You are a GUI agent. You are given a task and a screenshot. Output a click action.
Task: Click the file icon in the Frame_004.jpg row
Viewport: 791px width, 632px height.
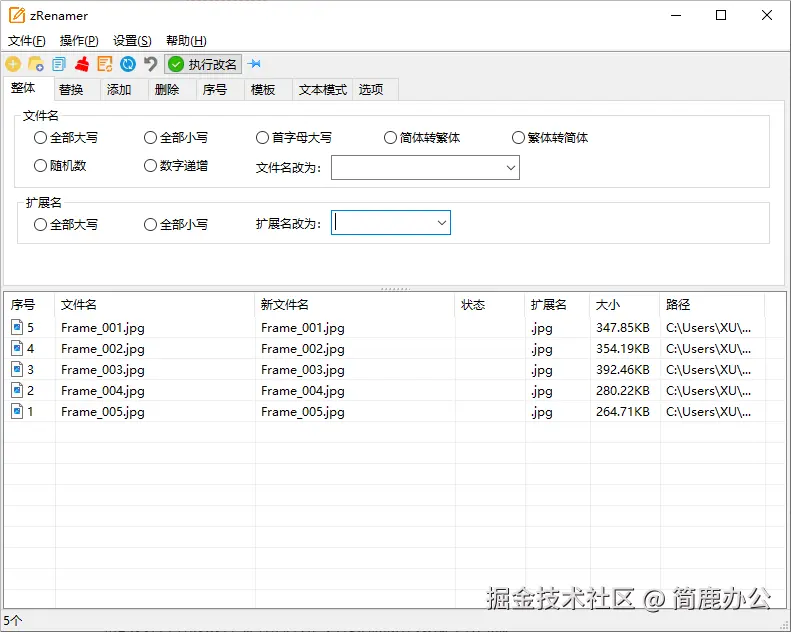coord(17,390)
